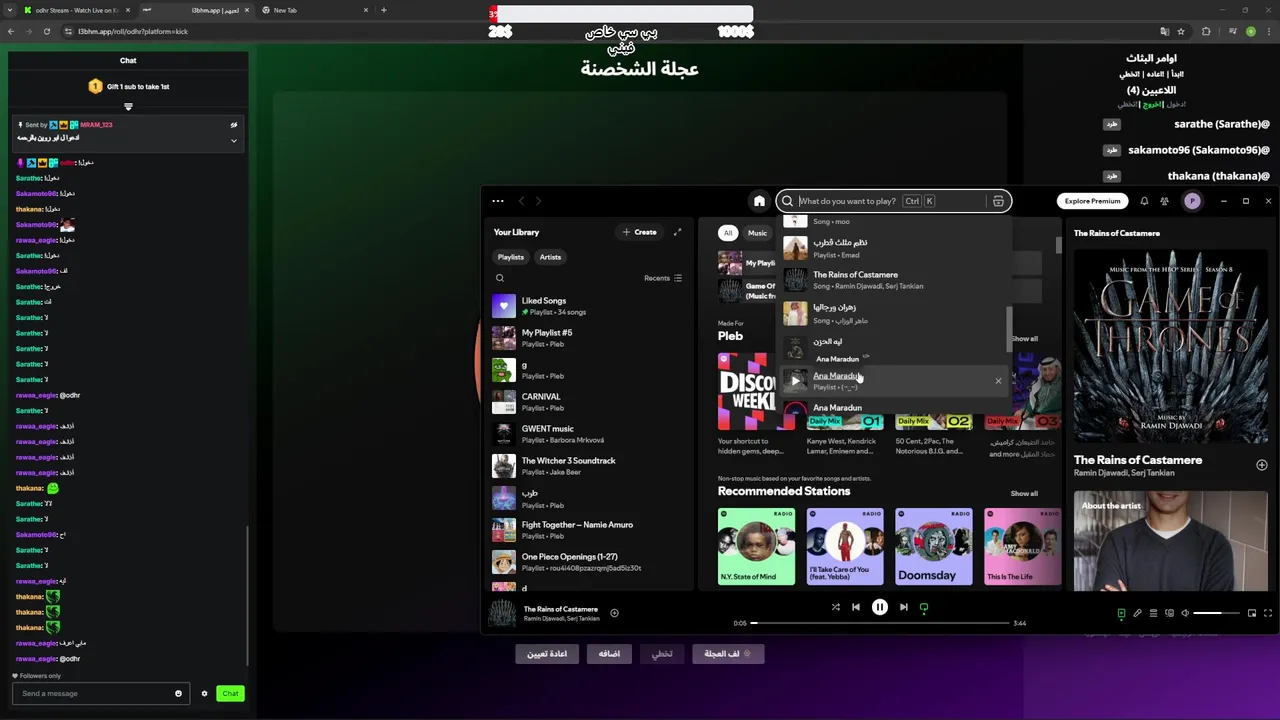The height and width of the screenshot is (720, 1280).
Task: Type in Send a message field
Action: click(x=95, y=693)
